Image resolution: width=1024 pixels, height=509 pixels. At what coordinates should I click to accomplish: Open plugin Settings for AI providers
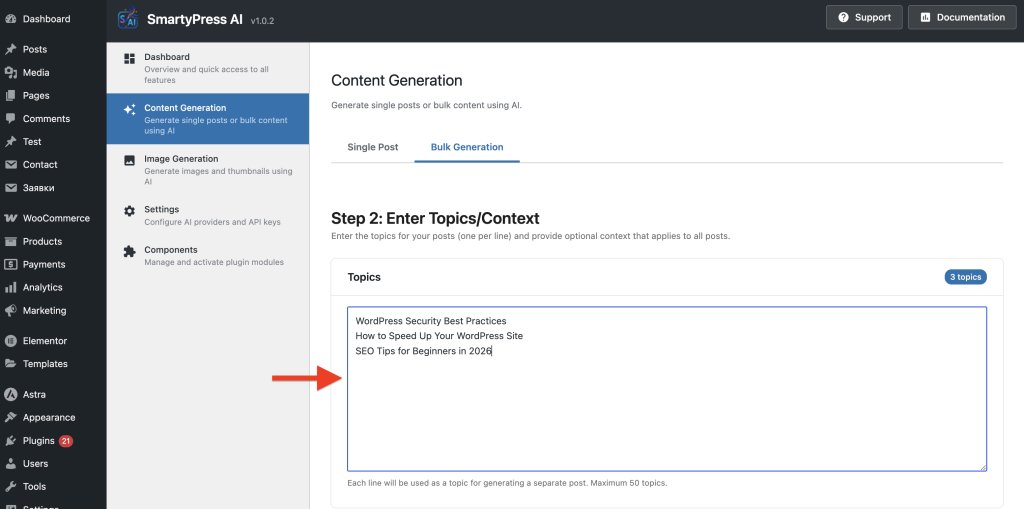[208, 216]
